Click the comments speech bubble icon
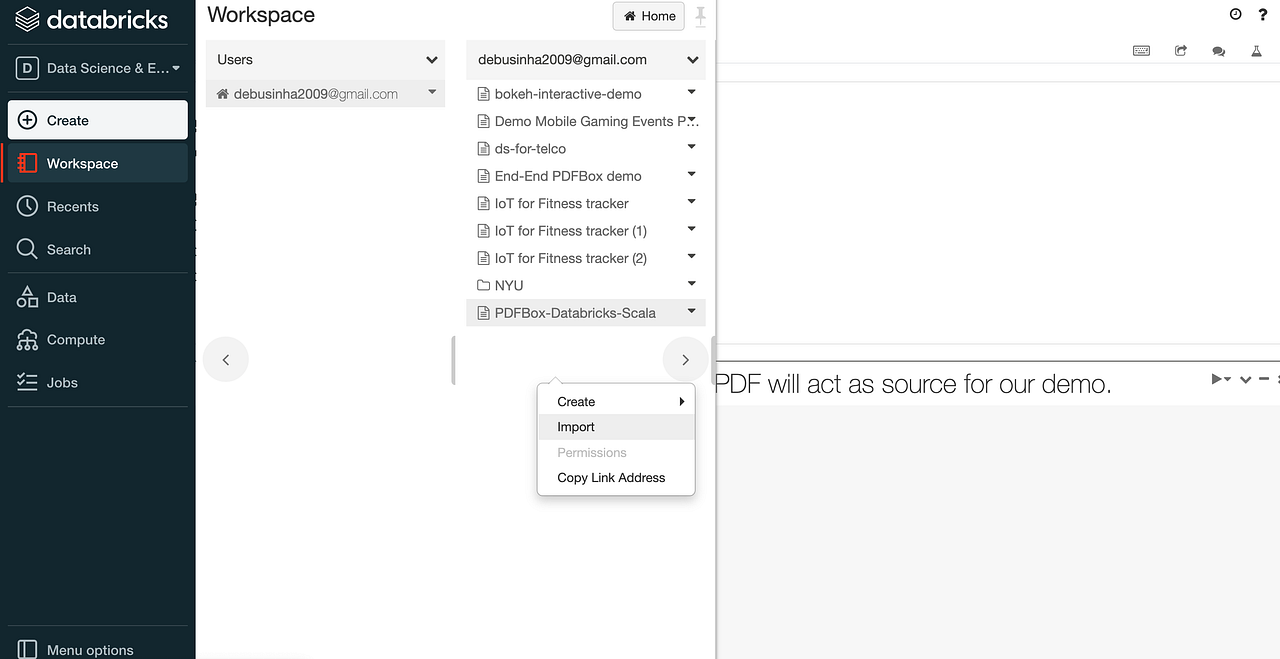Screen dimensions: 1280x659 click(1218, 51)
